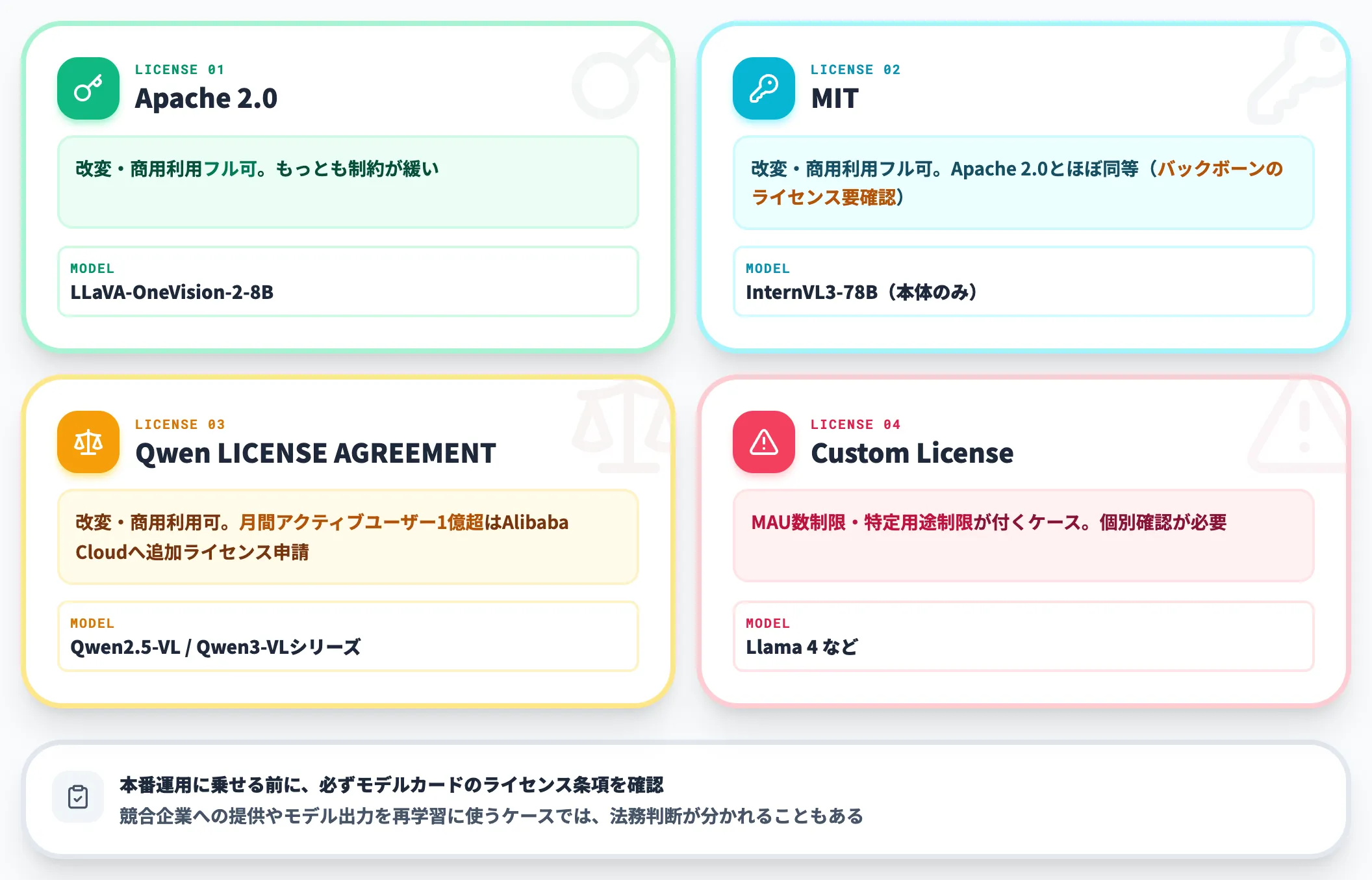Image resolution: width=1372 pixels, height=880 pixels.
Task: Click the MODEL label in the Apache card
Action: click(x=92, y=268)
